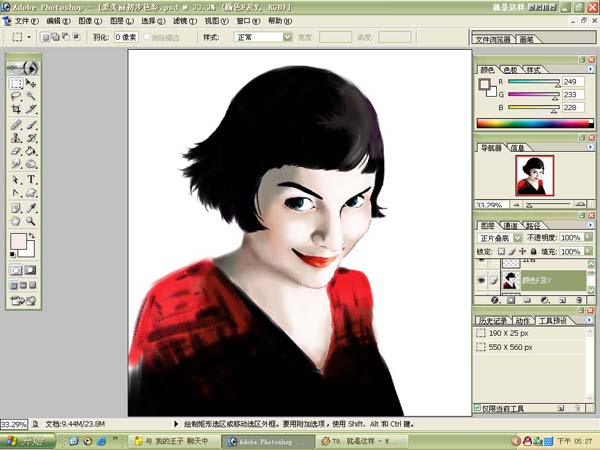Click Jump to ImageReady icon
Image resolution: width=600 pixels, height=450 pixels.
(x=23, y=301)
